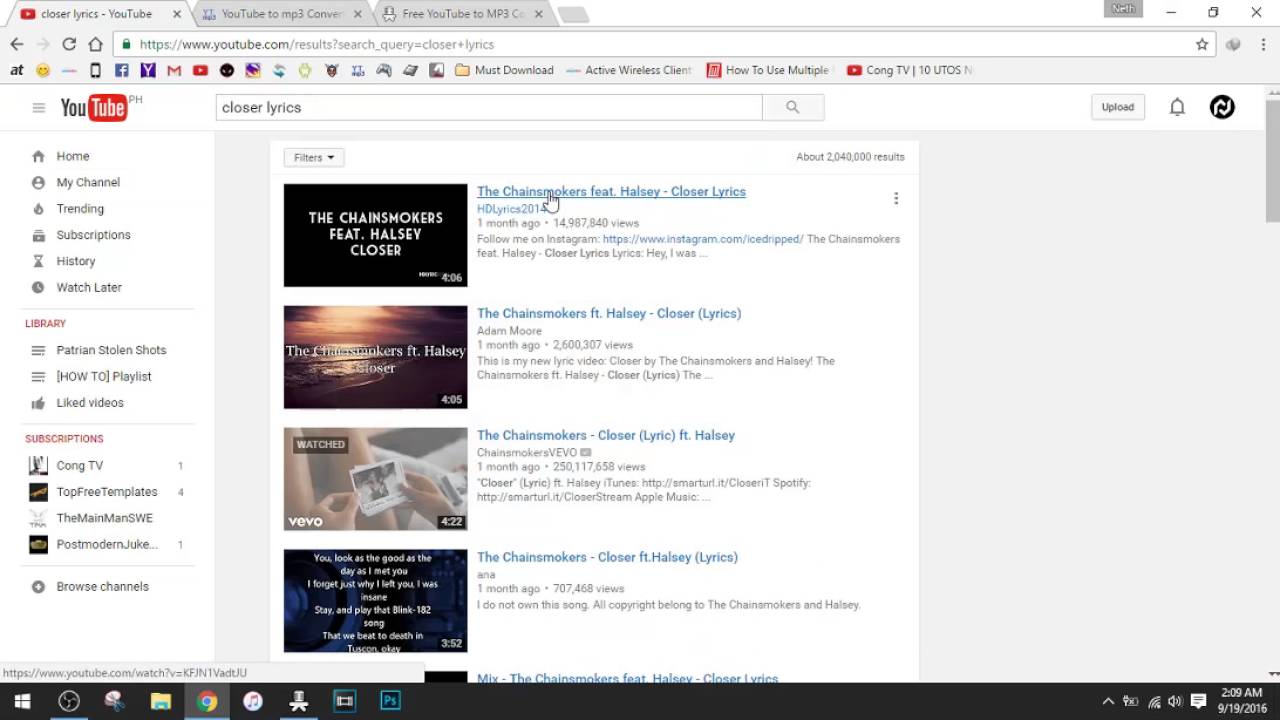The image size is (1280, 720).
Task: Open the Facebook bookmark icon
Action: [122, 70]
